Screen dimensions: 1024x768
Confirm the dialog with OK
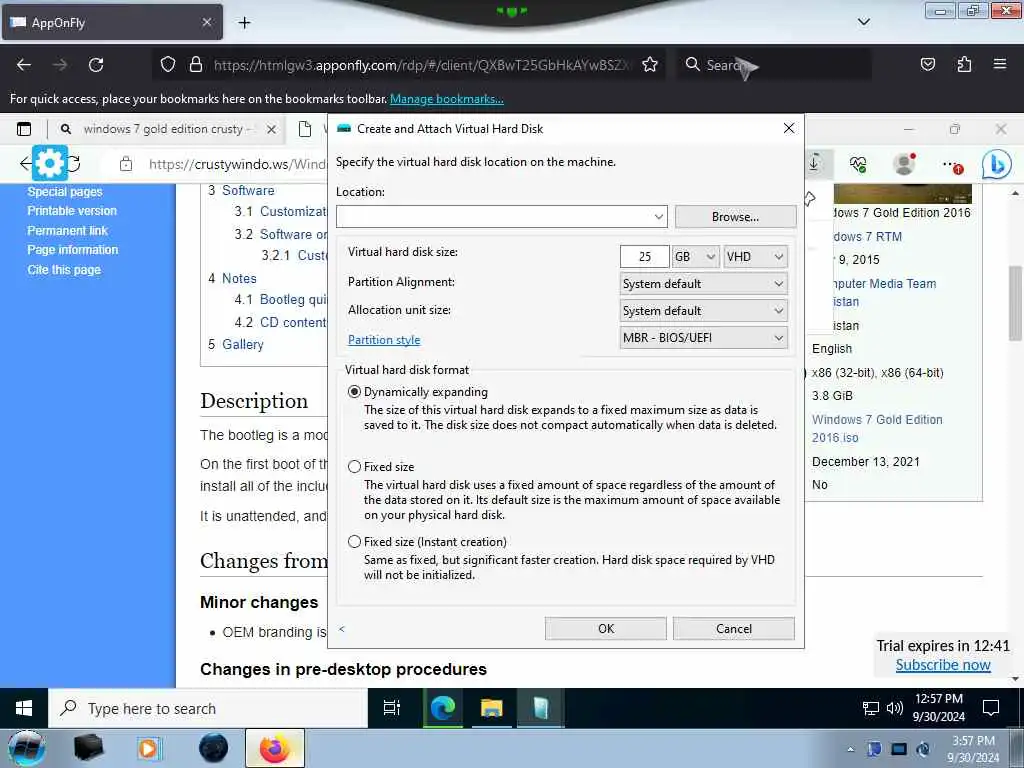605,628
